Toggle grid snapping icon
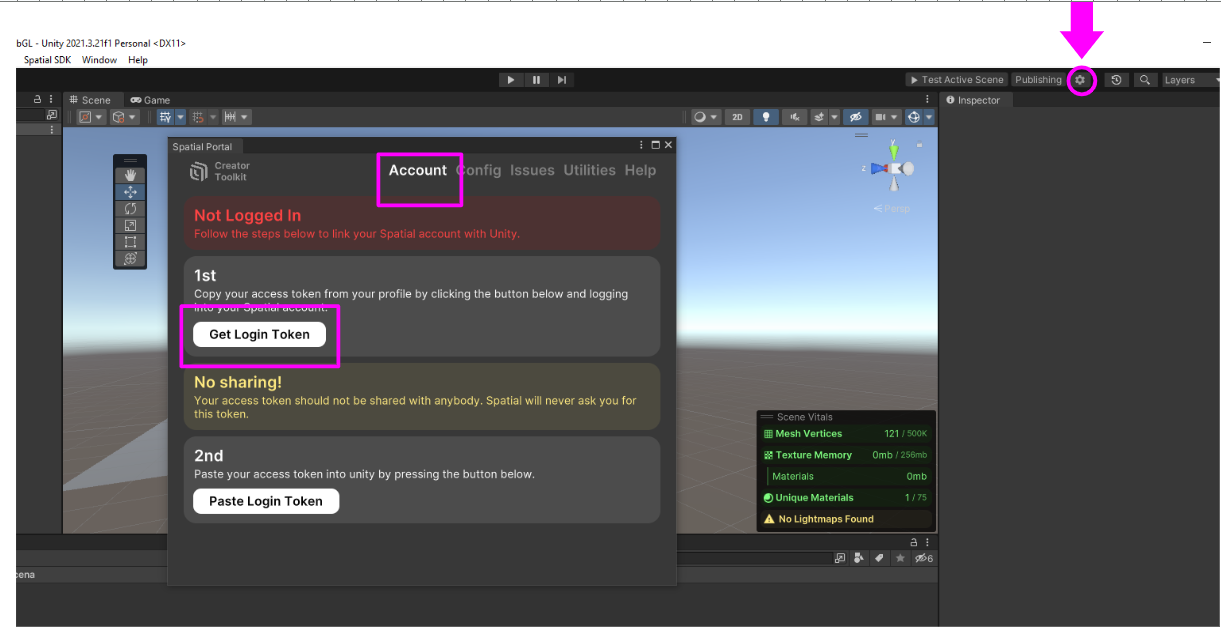The height and width of the screenshot is (627, 1221). coord(197,117)
